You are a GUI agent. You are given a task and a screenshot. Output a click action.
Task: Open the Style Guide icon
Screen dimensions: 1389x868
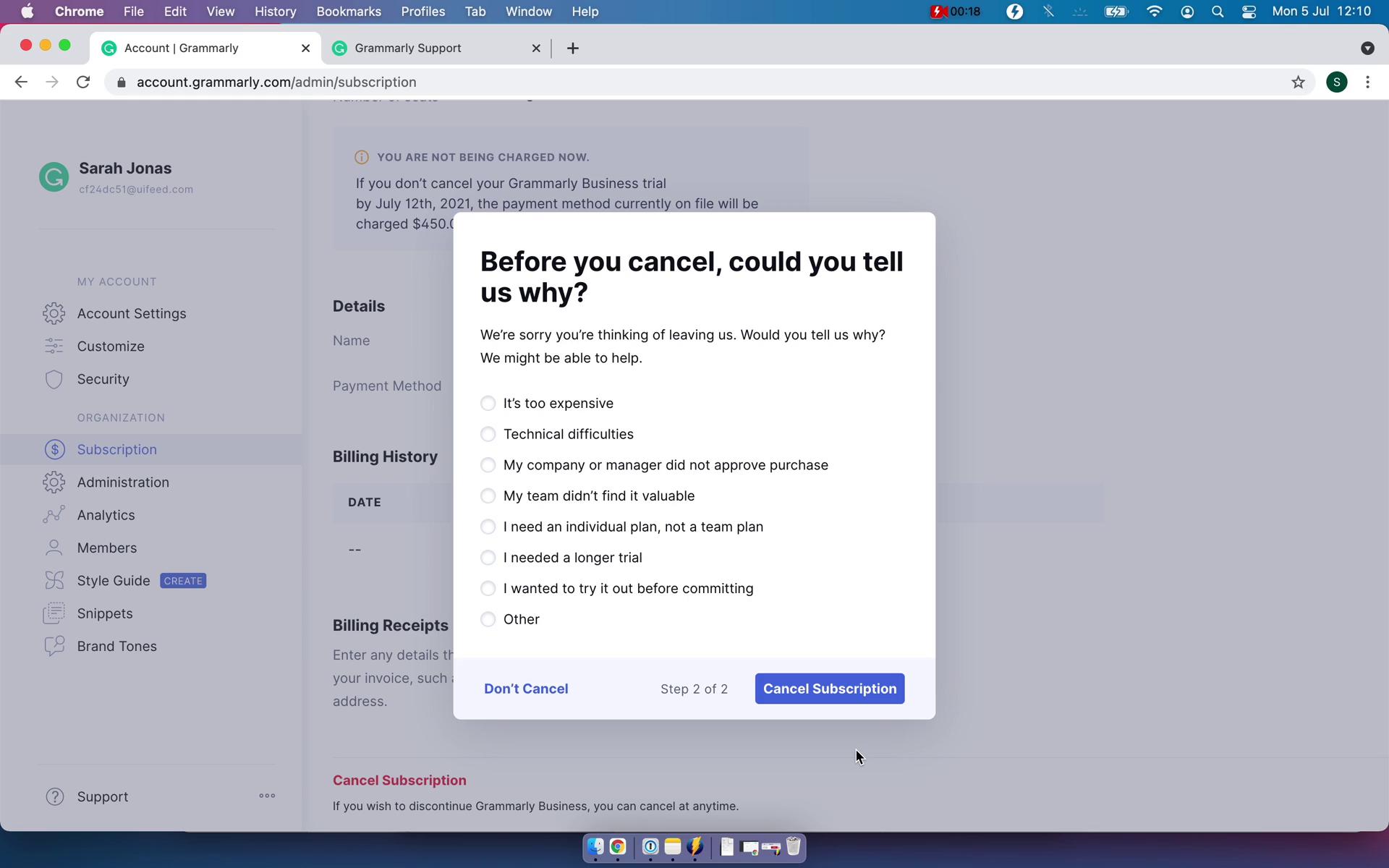54,581
